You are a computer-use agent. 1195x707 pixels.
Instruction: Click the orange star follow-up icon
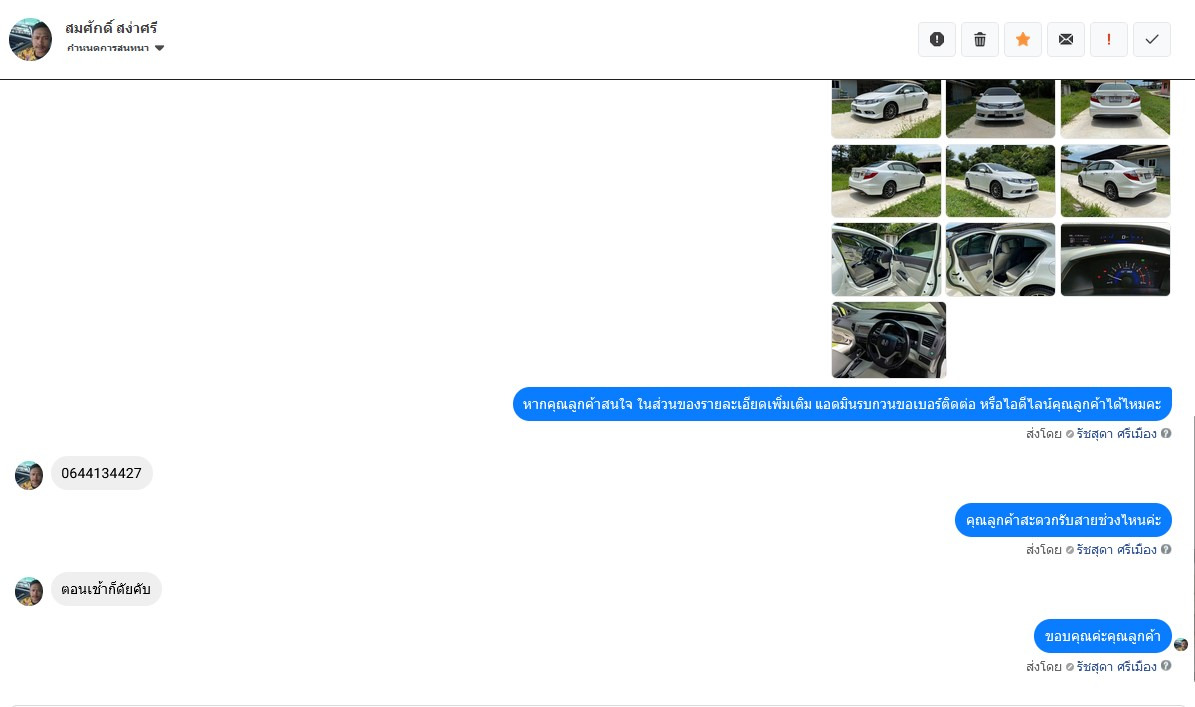click(x=1023, y=39)
